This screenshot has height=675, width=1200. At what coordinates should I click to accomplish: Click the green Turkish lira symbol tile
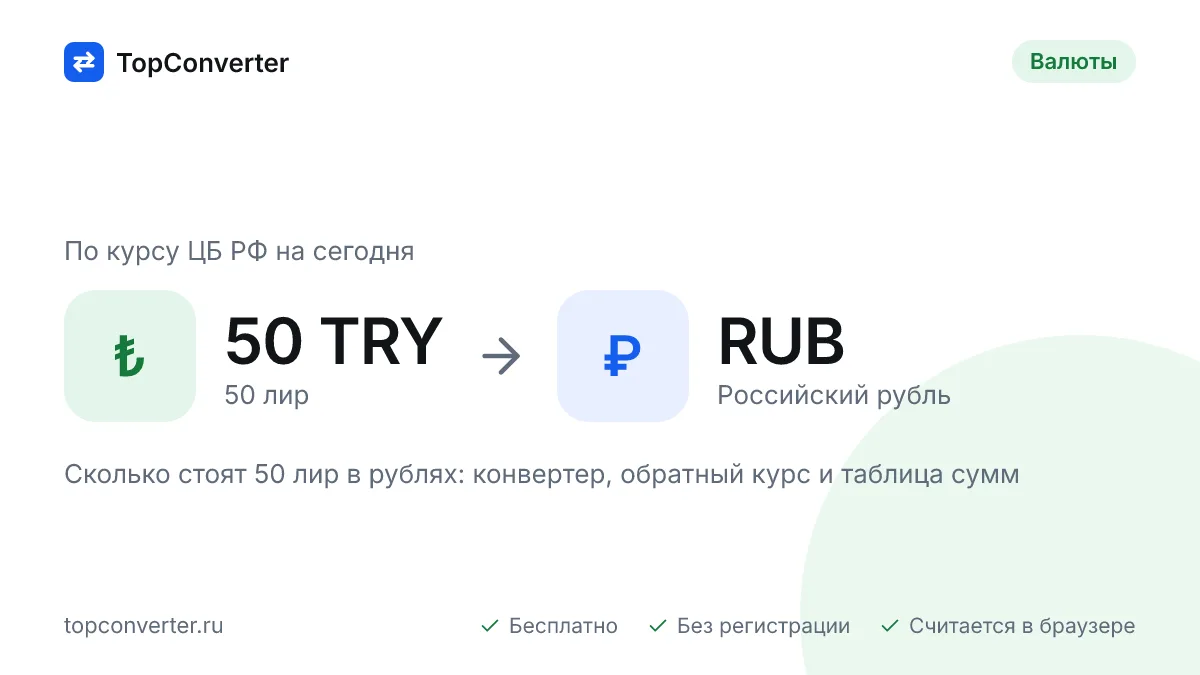[130, 356]
